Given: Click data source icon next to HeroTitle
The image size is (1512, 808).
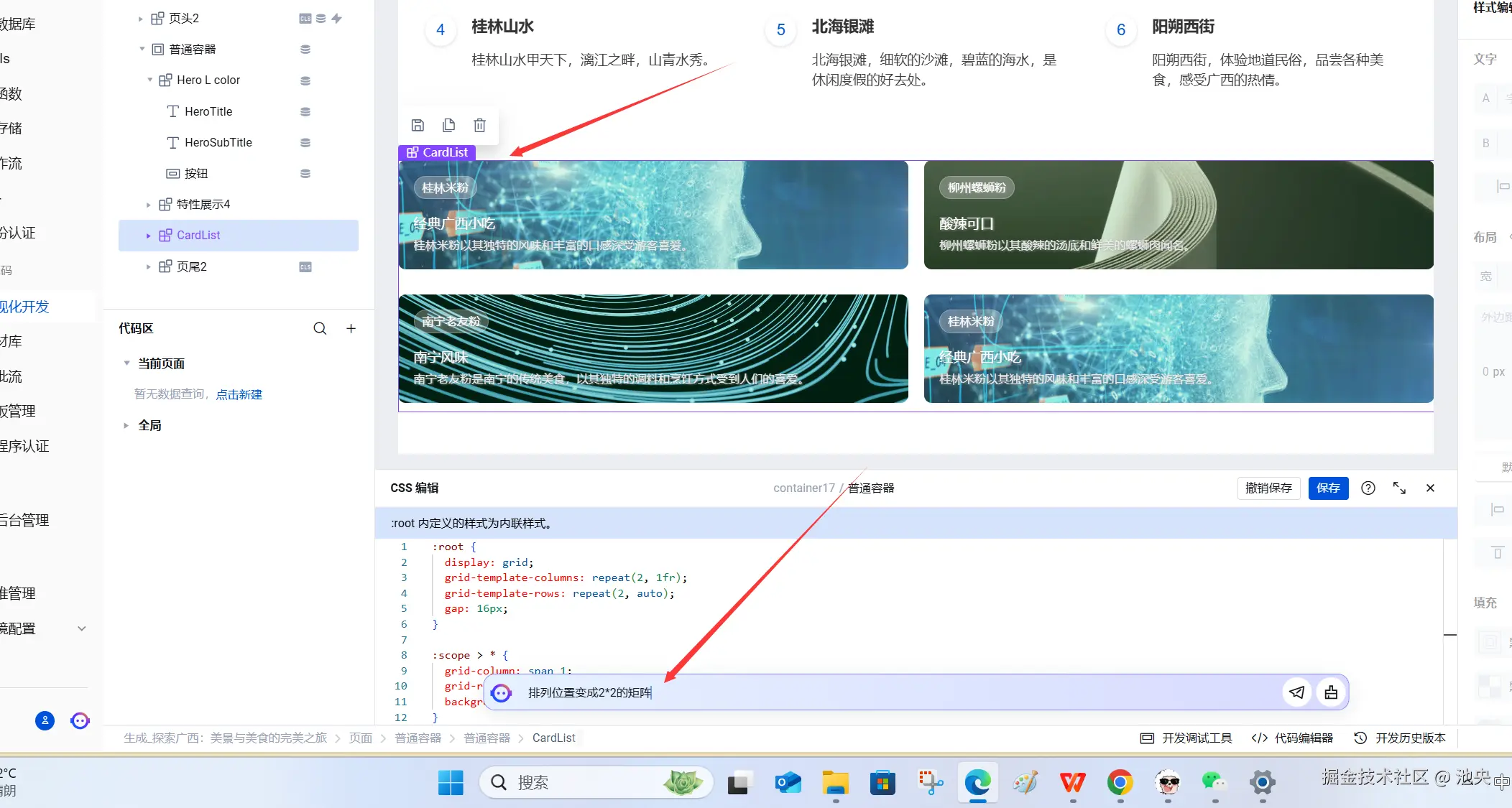Looking at the screenshot, I should pyautogui.click(x=305, y=111).
